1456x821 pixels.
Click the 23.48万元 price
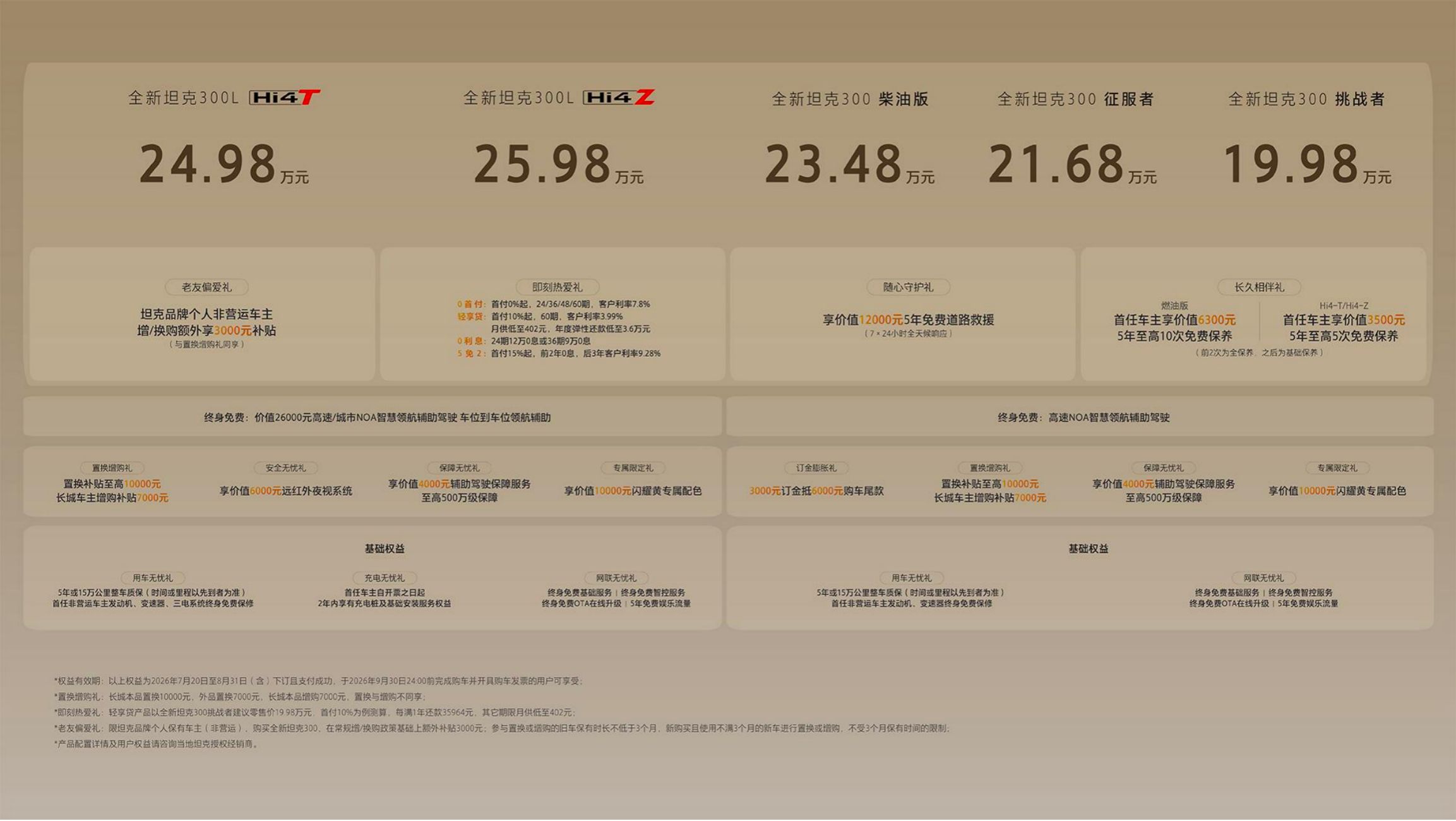[x=849, y=164]
